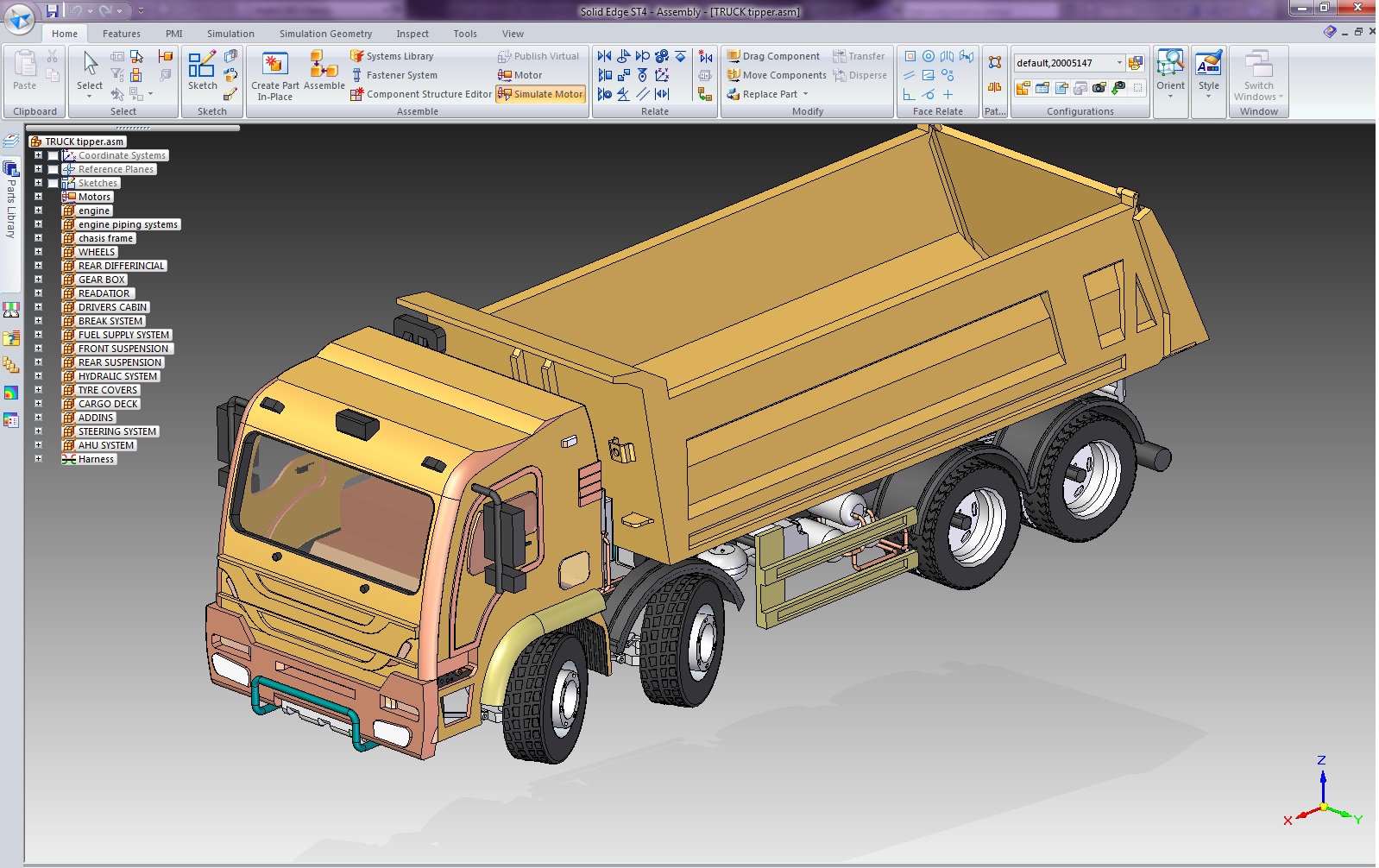Expand the engine node
Screen dimensions: 1379x868
pyautogui.click(x=38, y=211)
